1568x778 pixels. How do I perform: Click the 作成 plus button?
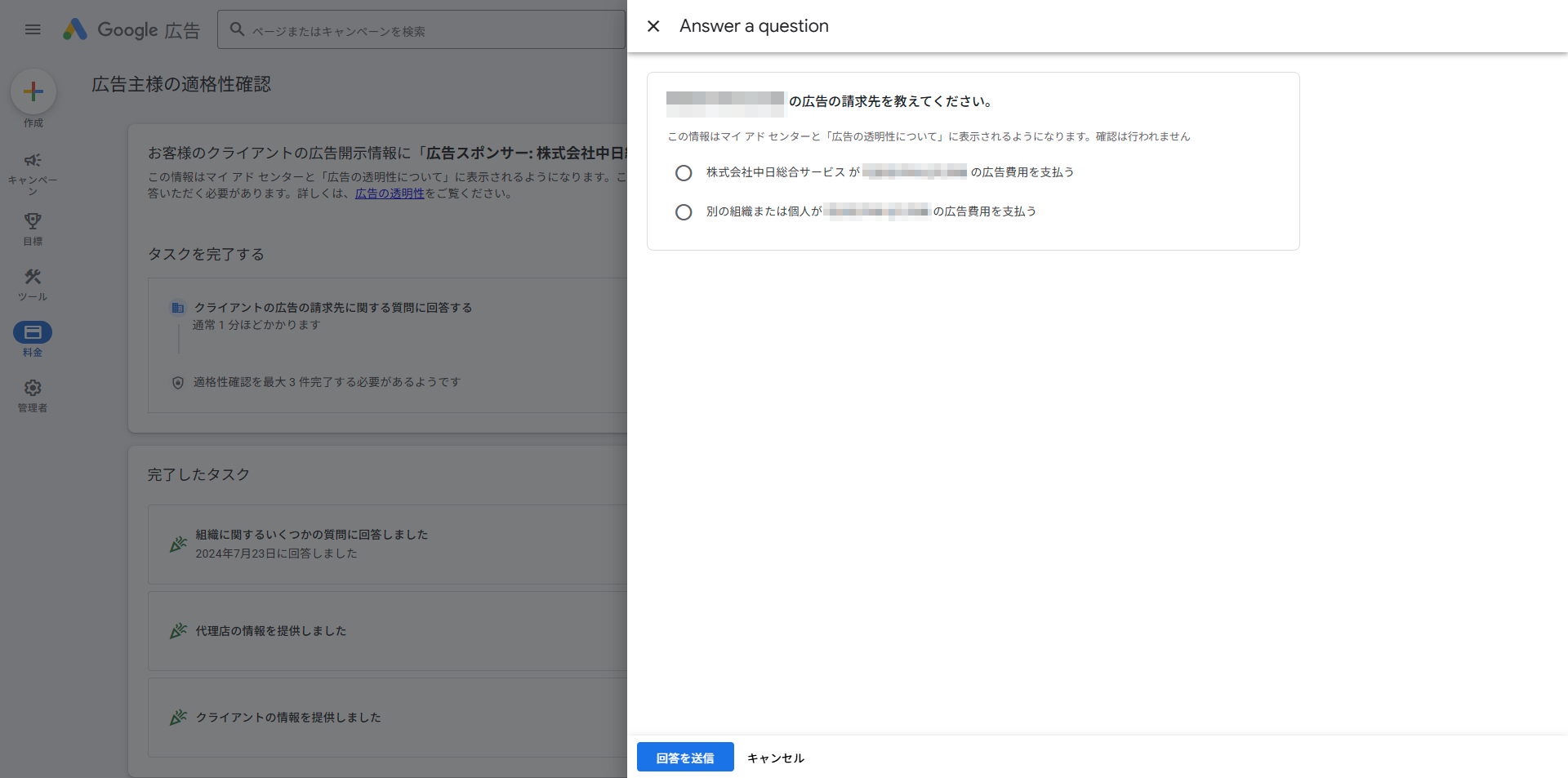pos(33,91)
